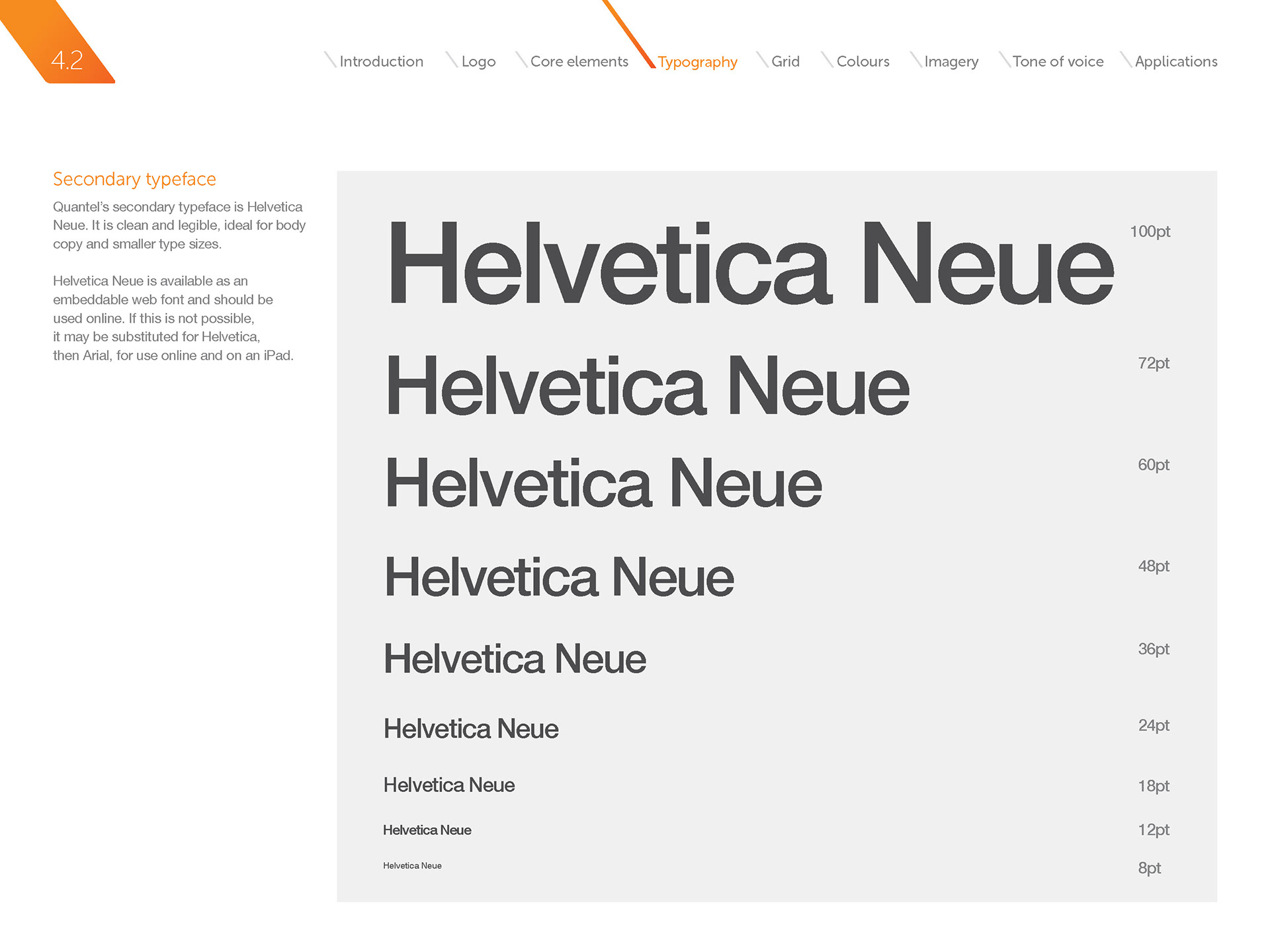Viewport: 1270px width, 952px height.
Task: Click the 36pt size label
Action: (1154, 649)
